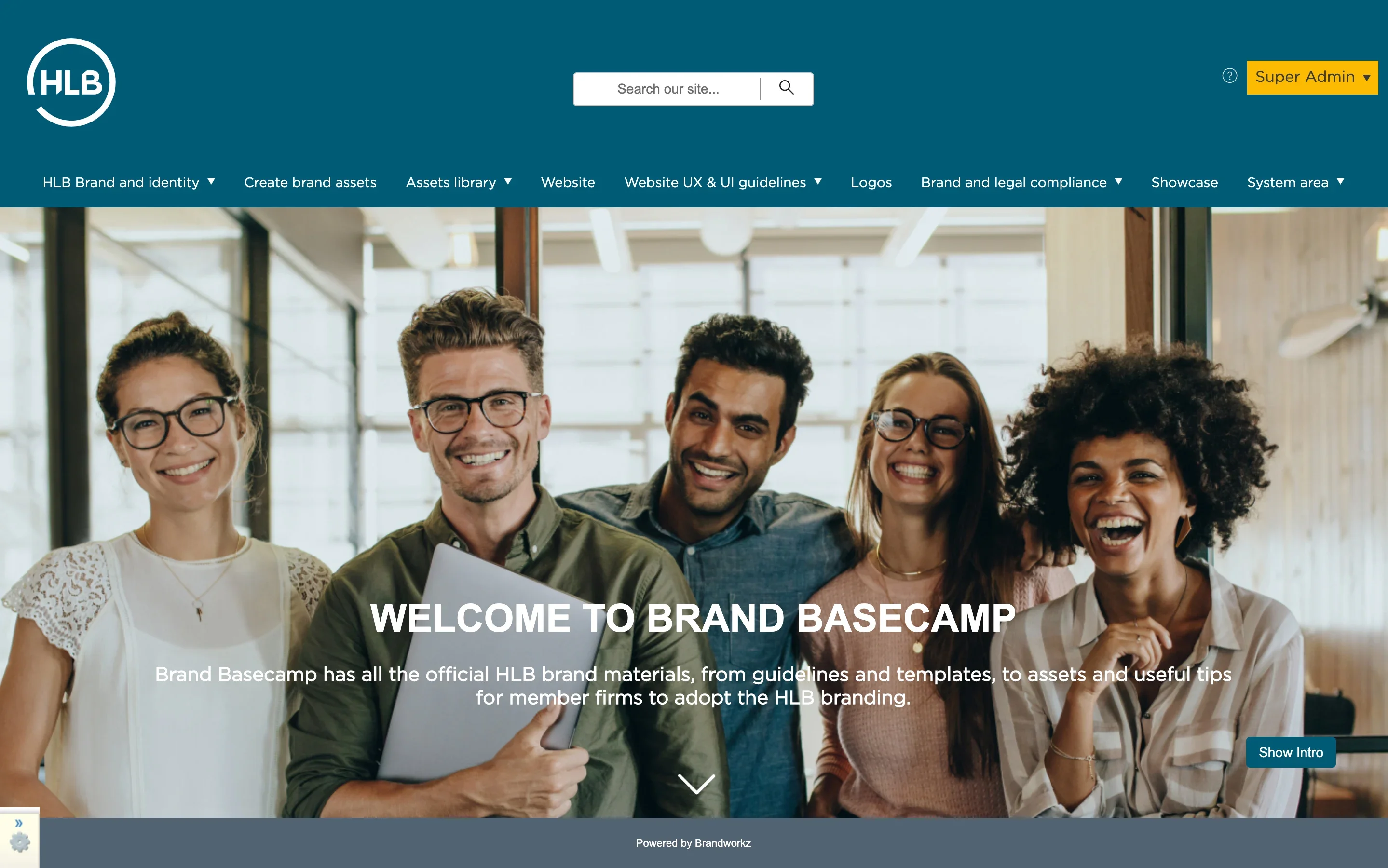This screenshot has height=868, width=1388.
Task: Click the Show Intro button
Action: pyautogui.click(x=1291, y=752)
